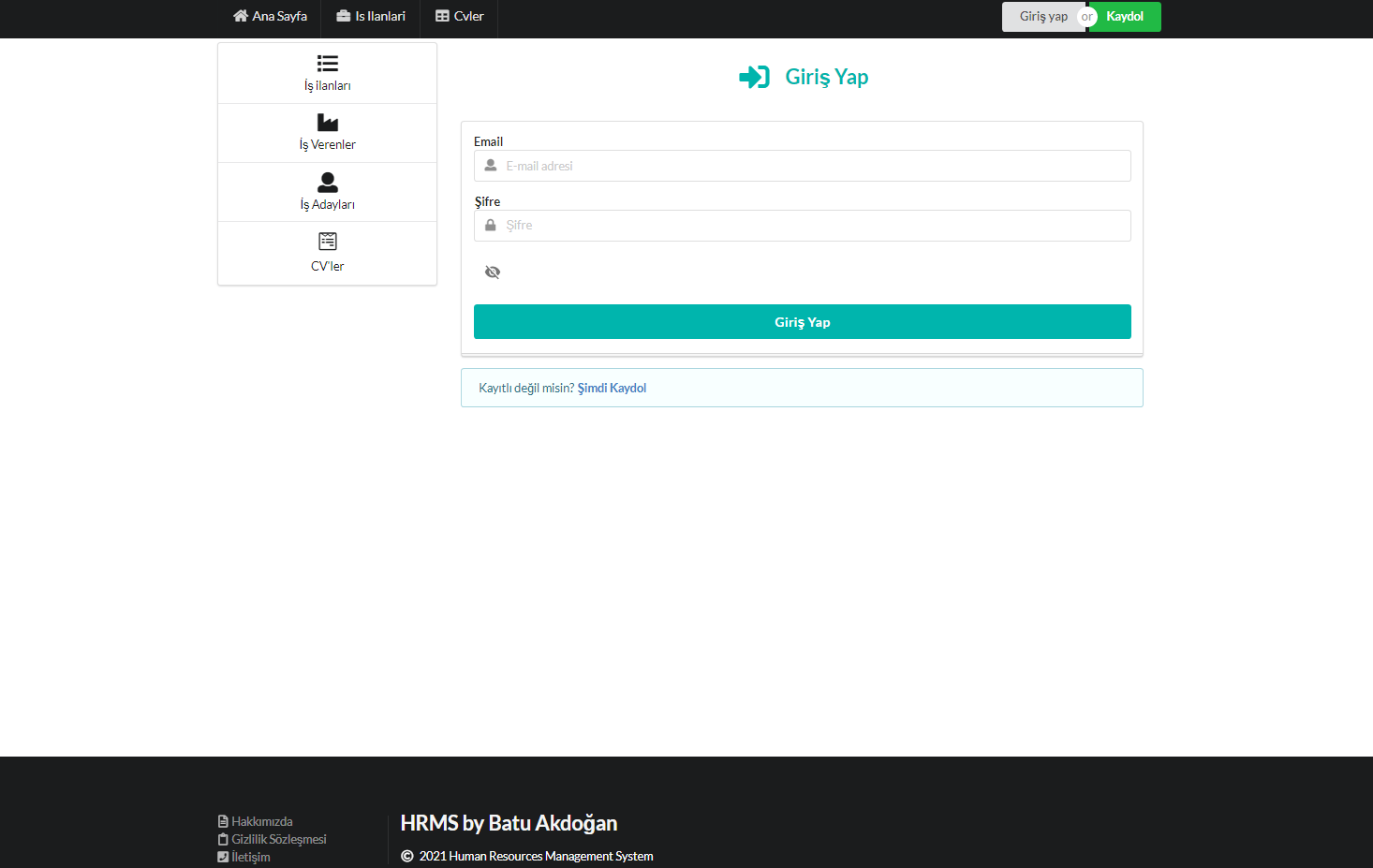Image resolution: width=1373 pixels, height=868 pixels.
Task: Open the Is Ilanlari navbar item
Action: tap(371, 16)
